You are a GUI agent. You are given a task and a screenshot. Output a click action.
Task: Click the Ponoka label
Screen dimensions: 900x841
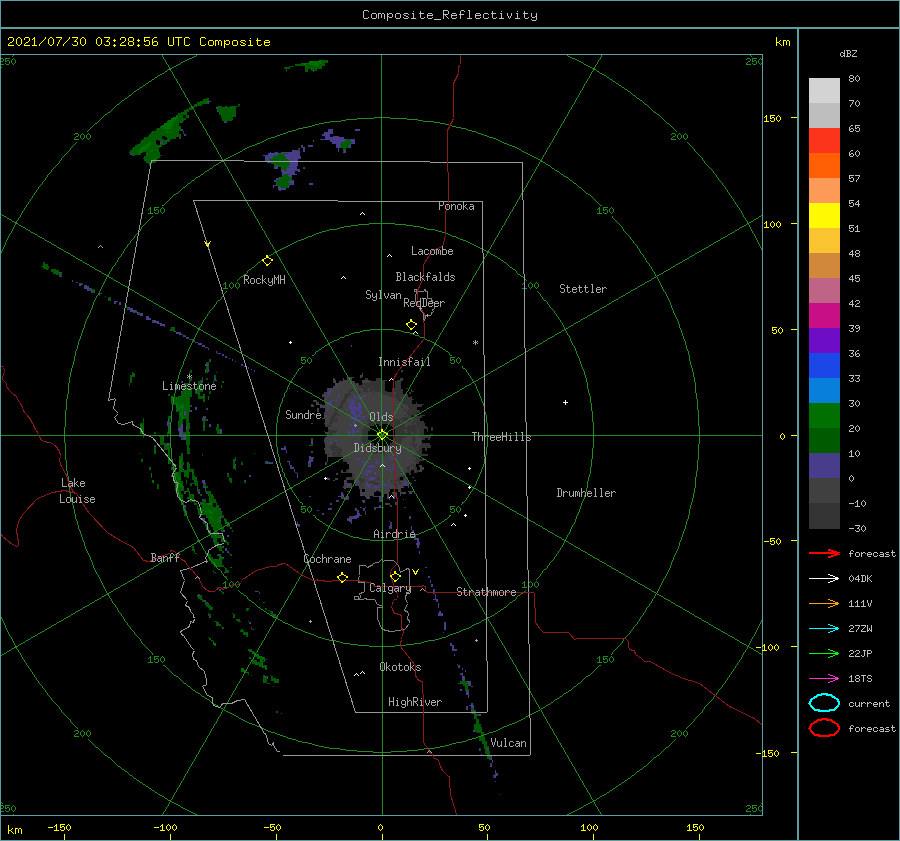[x=456, y=206]
